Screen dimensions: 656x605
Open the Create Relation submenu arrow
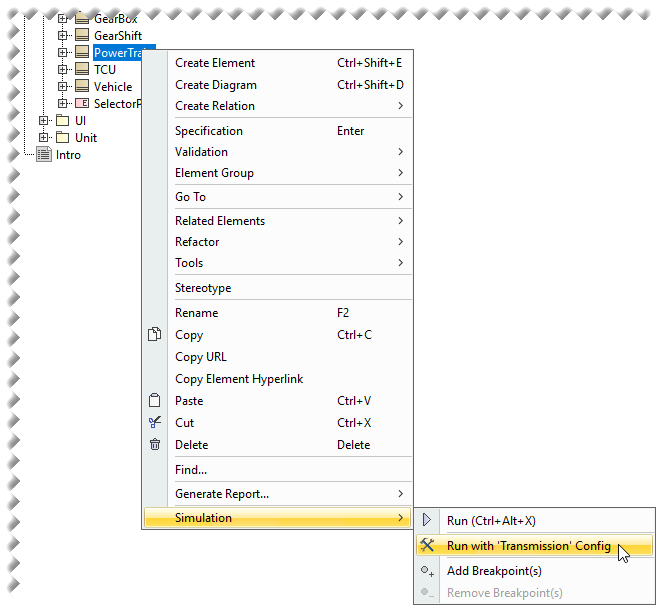click(x=400, y=105)
